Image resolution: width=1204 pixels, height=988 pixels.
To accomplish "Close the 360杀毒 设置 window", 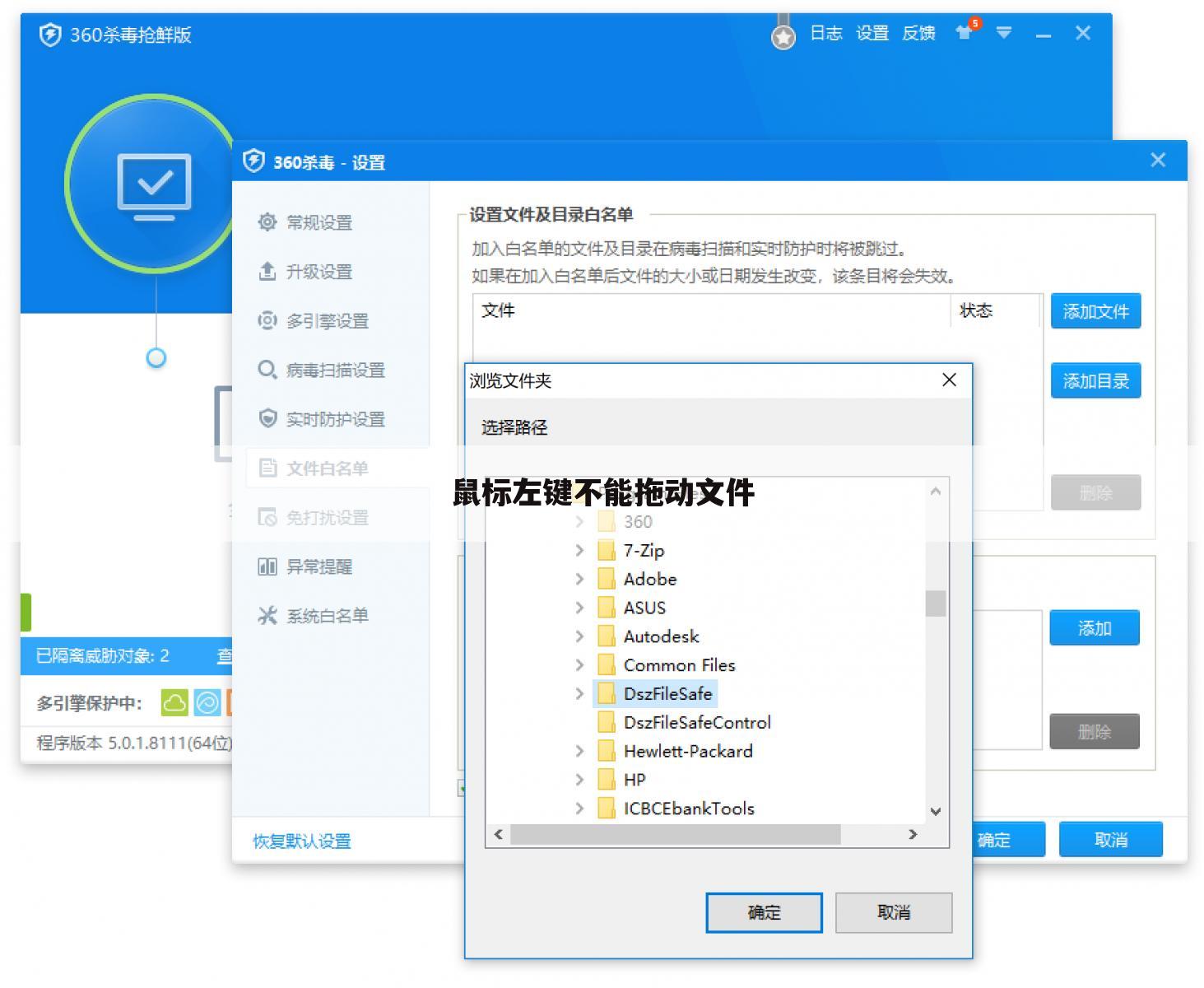I will [x=1158, y=161].
